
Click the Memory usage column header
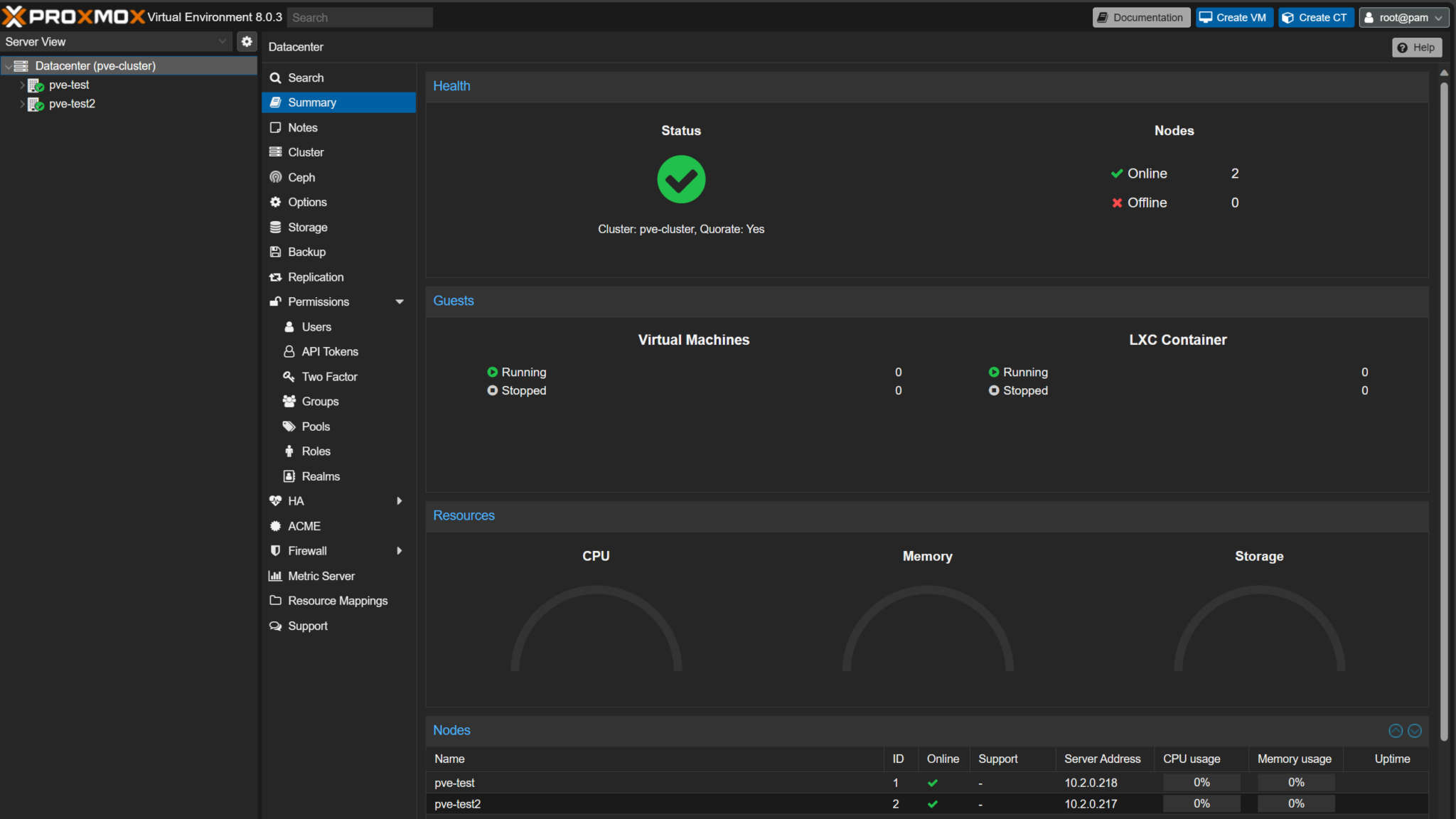pos(1294,759)
